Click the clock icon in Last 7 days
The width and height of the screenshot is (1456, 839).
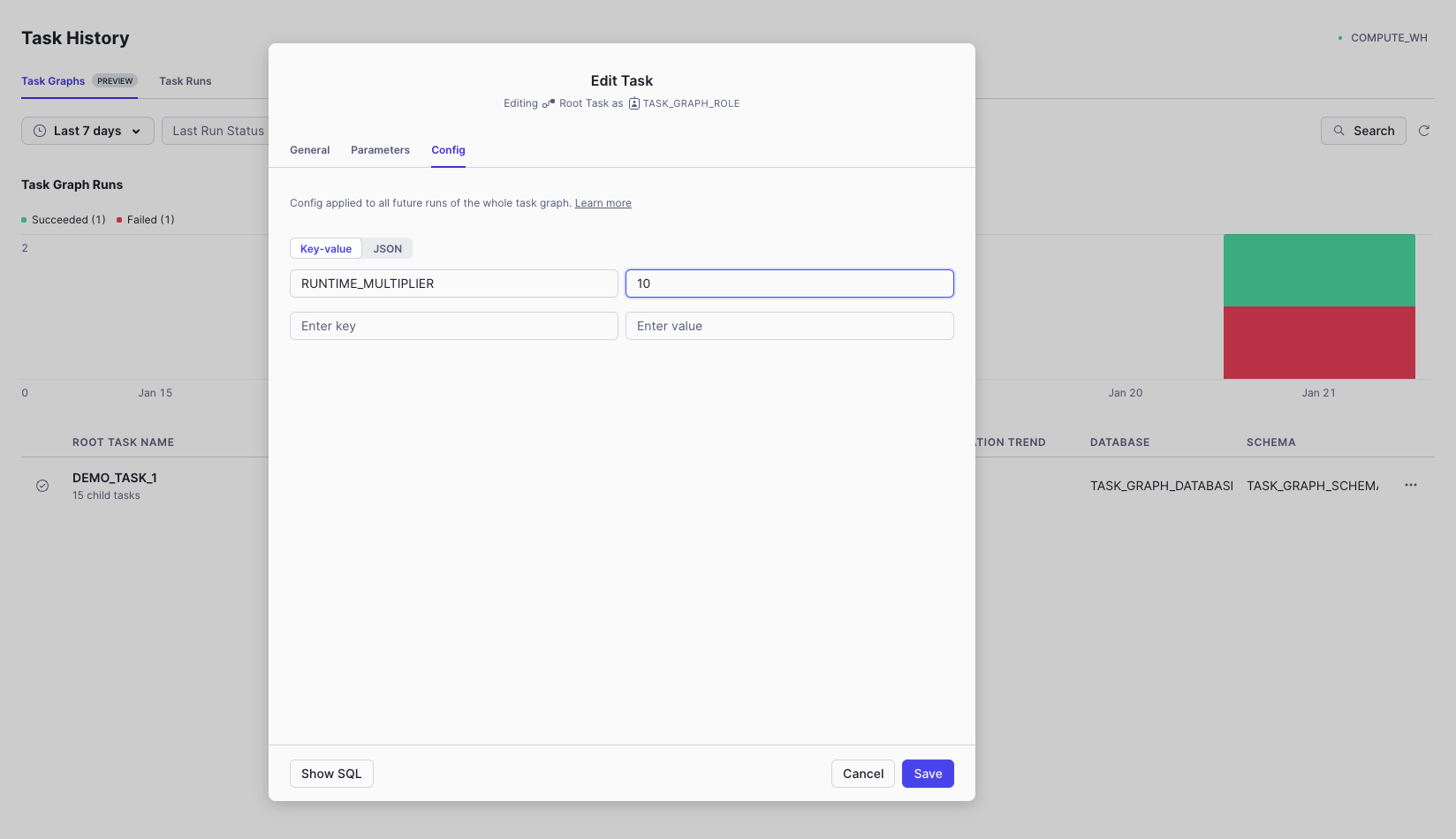coord(40,131)
